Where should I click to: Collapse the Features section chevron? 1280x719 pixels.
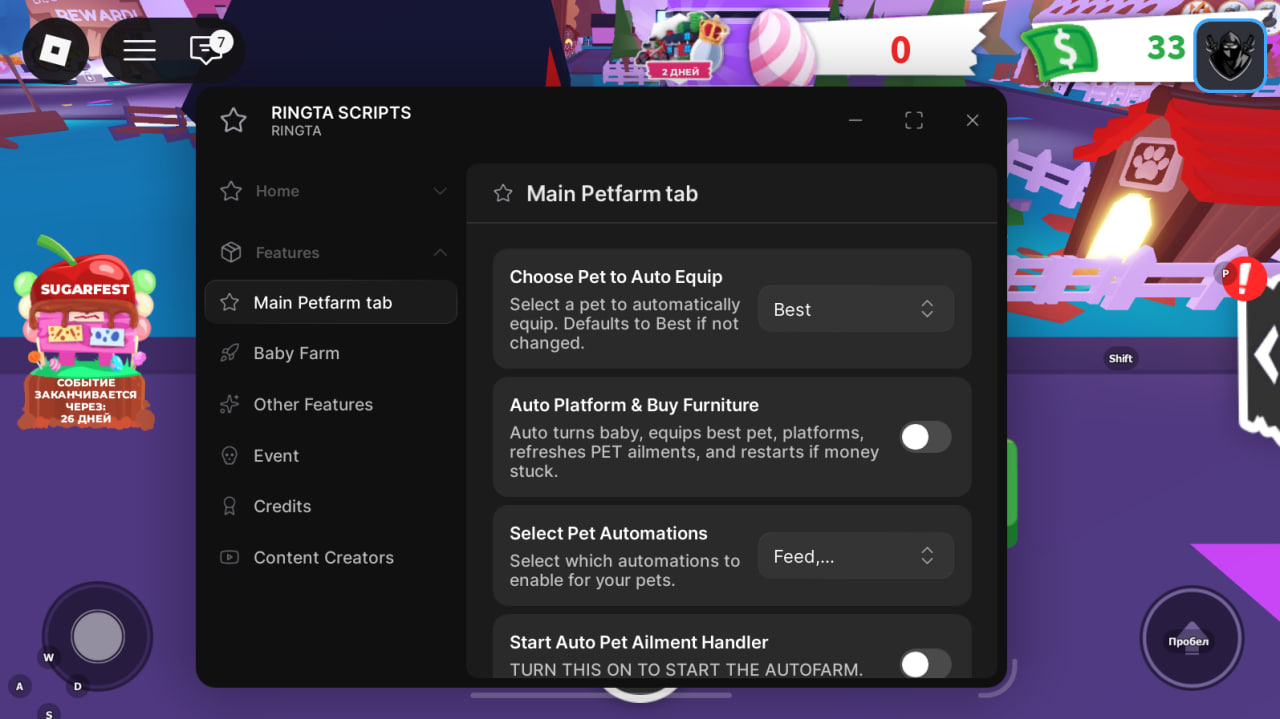(440, 253)
